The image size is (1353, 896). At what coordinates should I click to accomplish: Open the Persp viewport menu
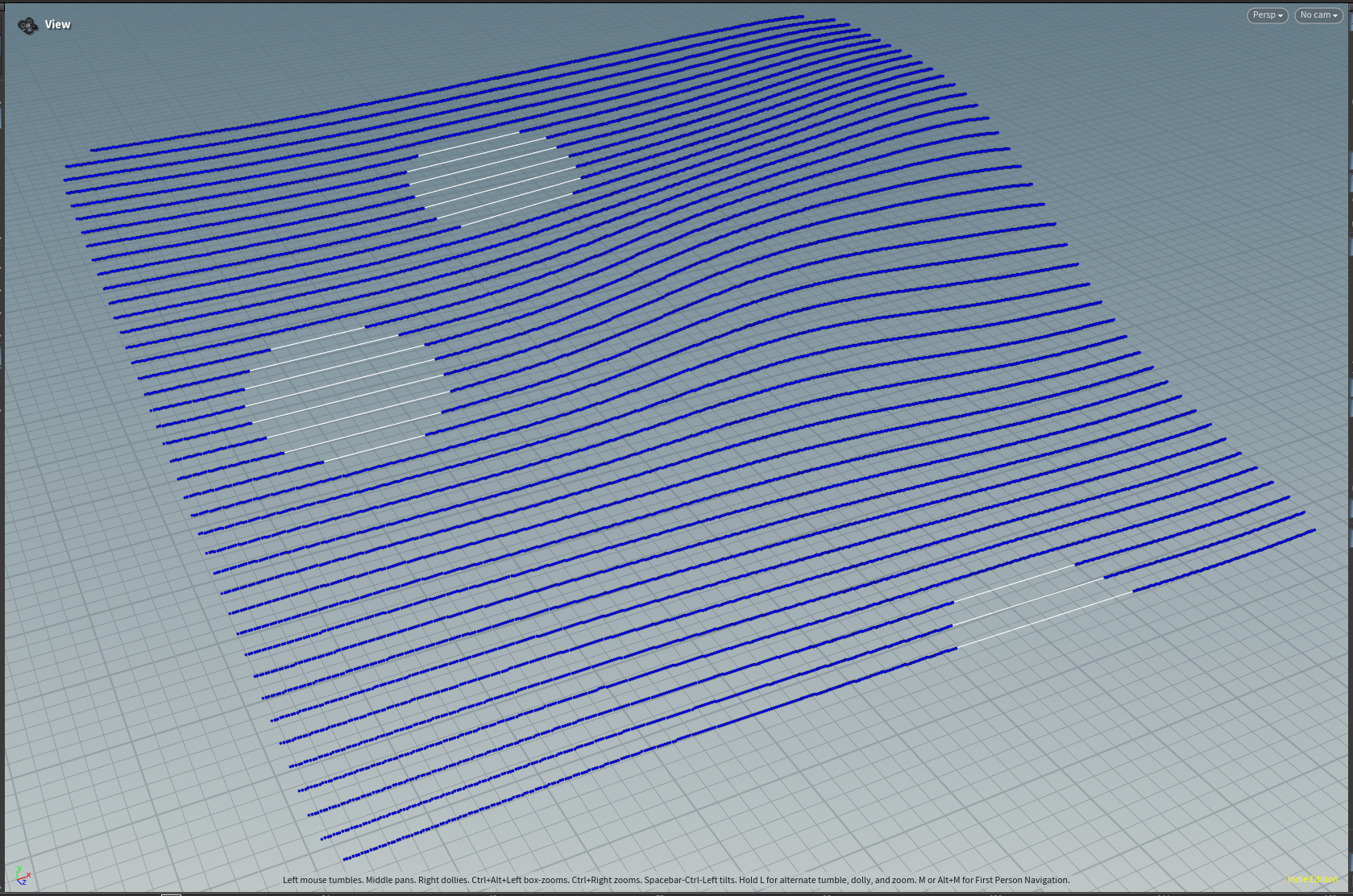(x=1267, y=15)
